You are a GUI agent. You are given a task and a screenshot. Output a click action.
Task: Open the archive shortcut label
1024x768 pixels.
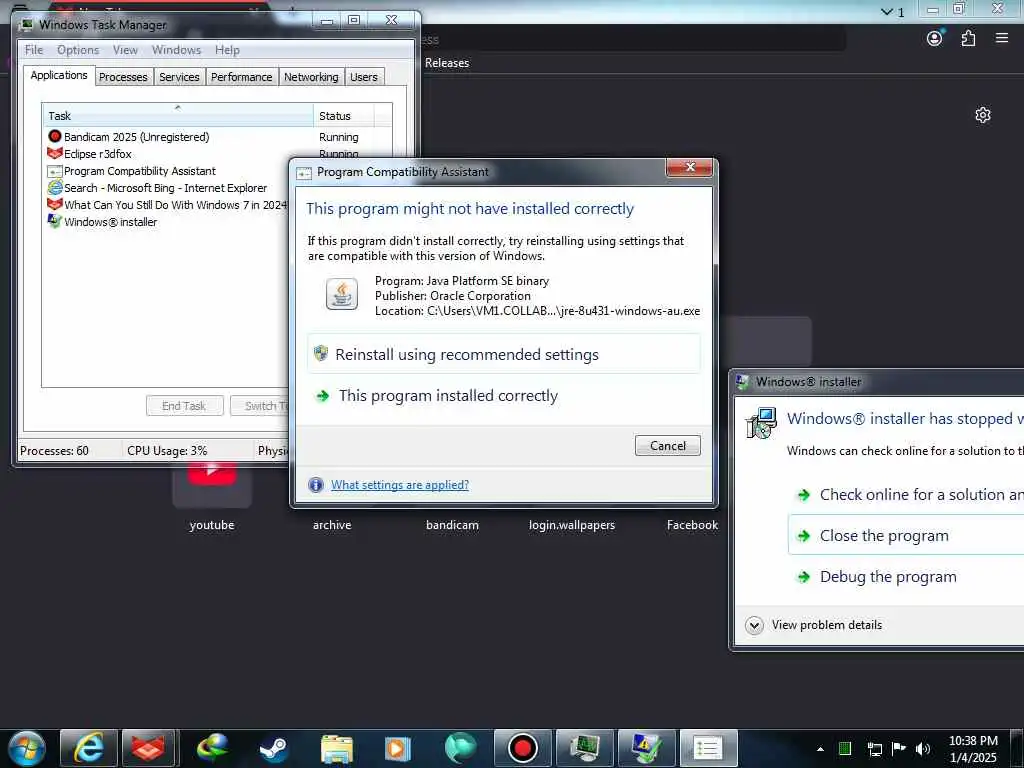tap(332, 525)
